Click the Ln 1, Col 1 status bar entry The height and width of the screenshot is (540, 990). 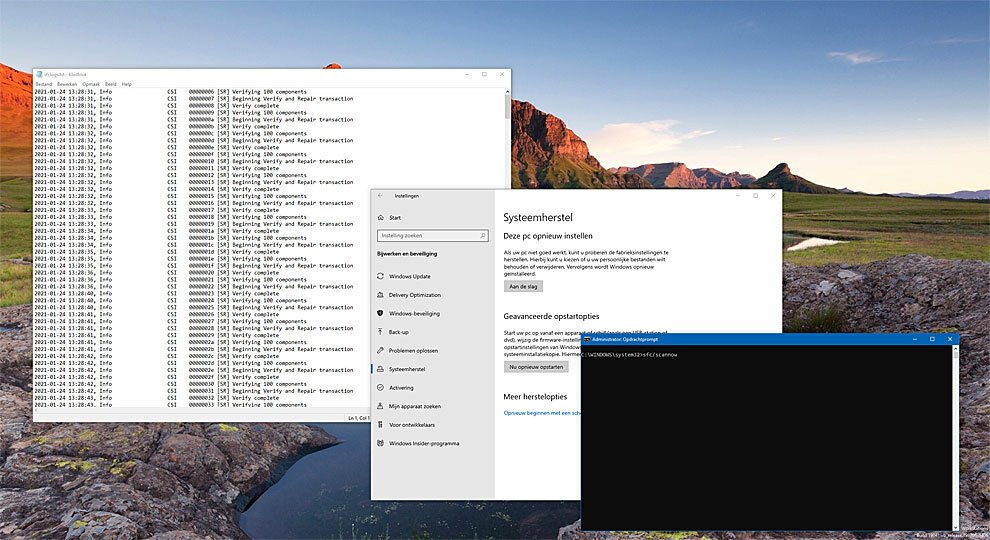pyautogui.click(x=358, y=418)
